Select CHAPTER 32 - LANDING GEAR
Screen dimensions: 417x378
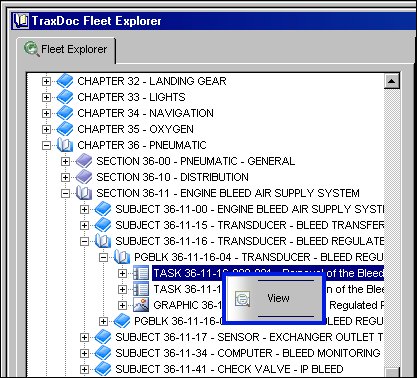152,81
